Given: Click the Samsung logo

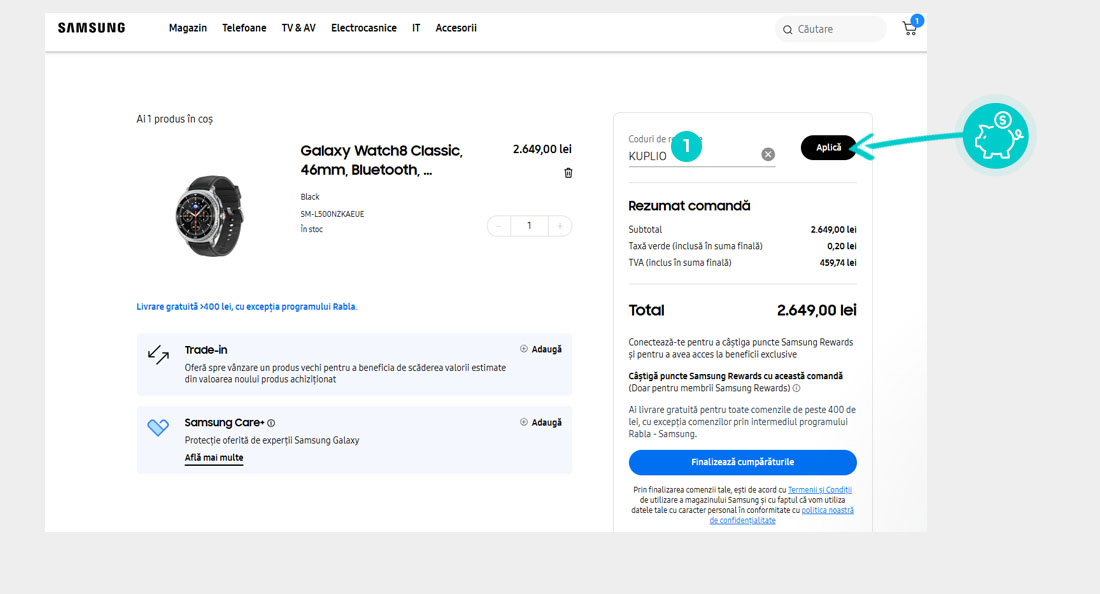Looking at the screenshot, I should point(91,28).
